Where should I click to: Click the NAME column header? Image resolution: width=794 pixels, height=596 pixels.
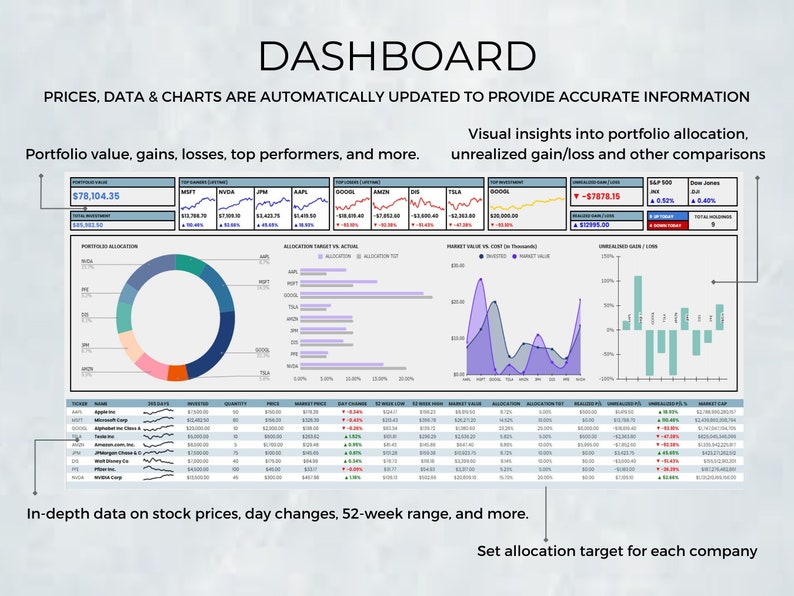click(x=101, y=404)
